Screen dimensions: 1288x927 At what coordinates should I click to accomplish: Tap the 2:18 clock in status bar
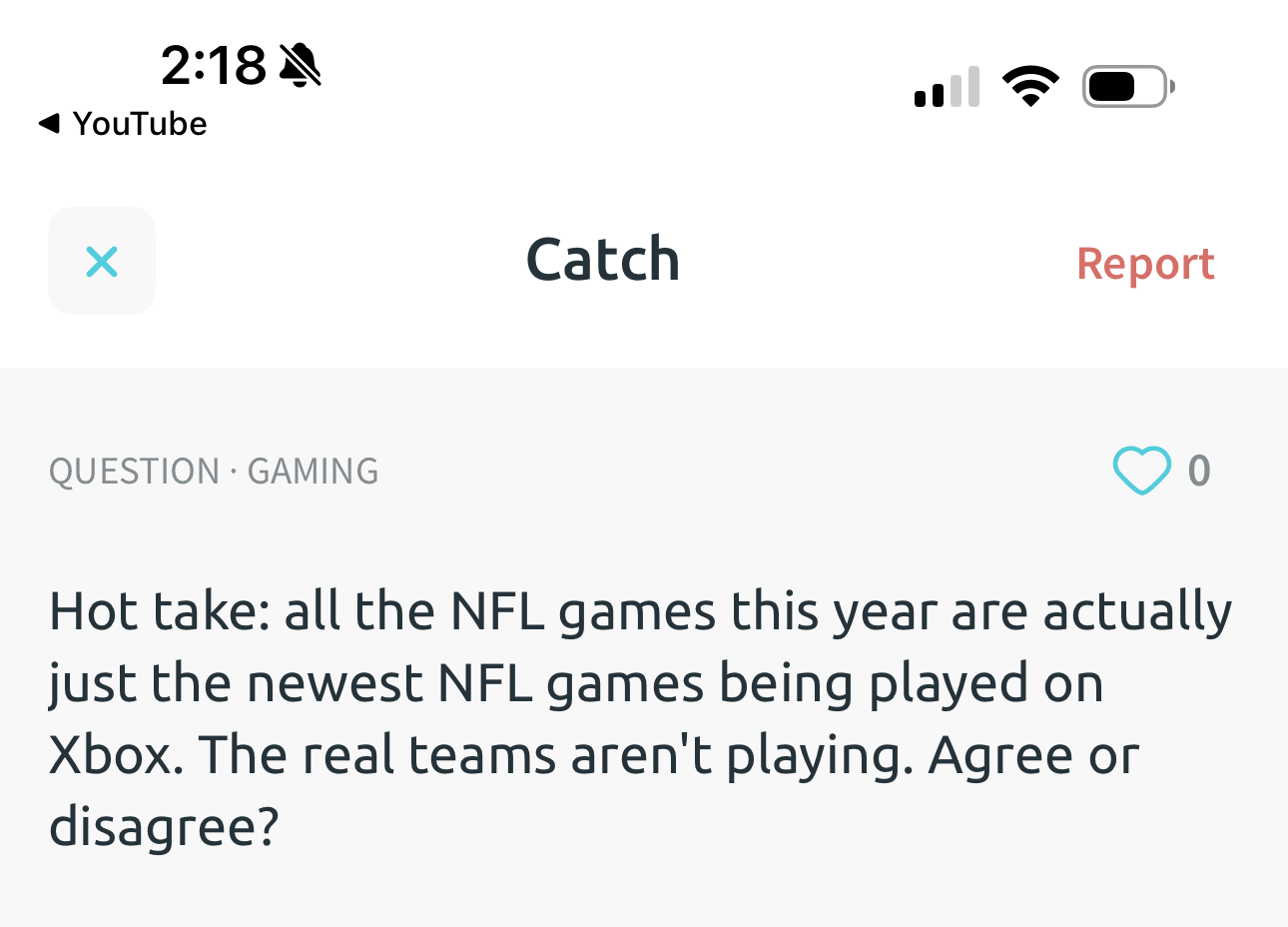click(213, 66)
